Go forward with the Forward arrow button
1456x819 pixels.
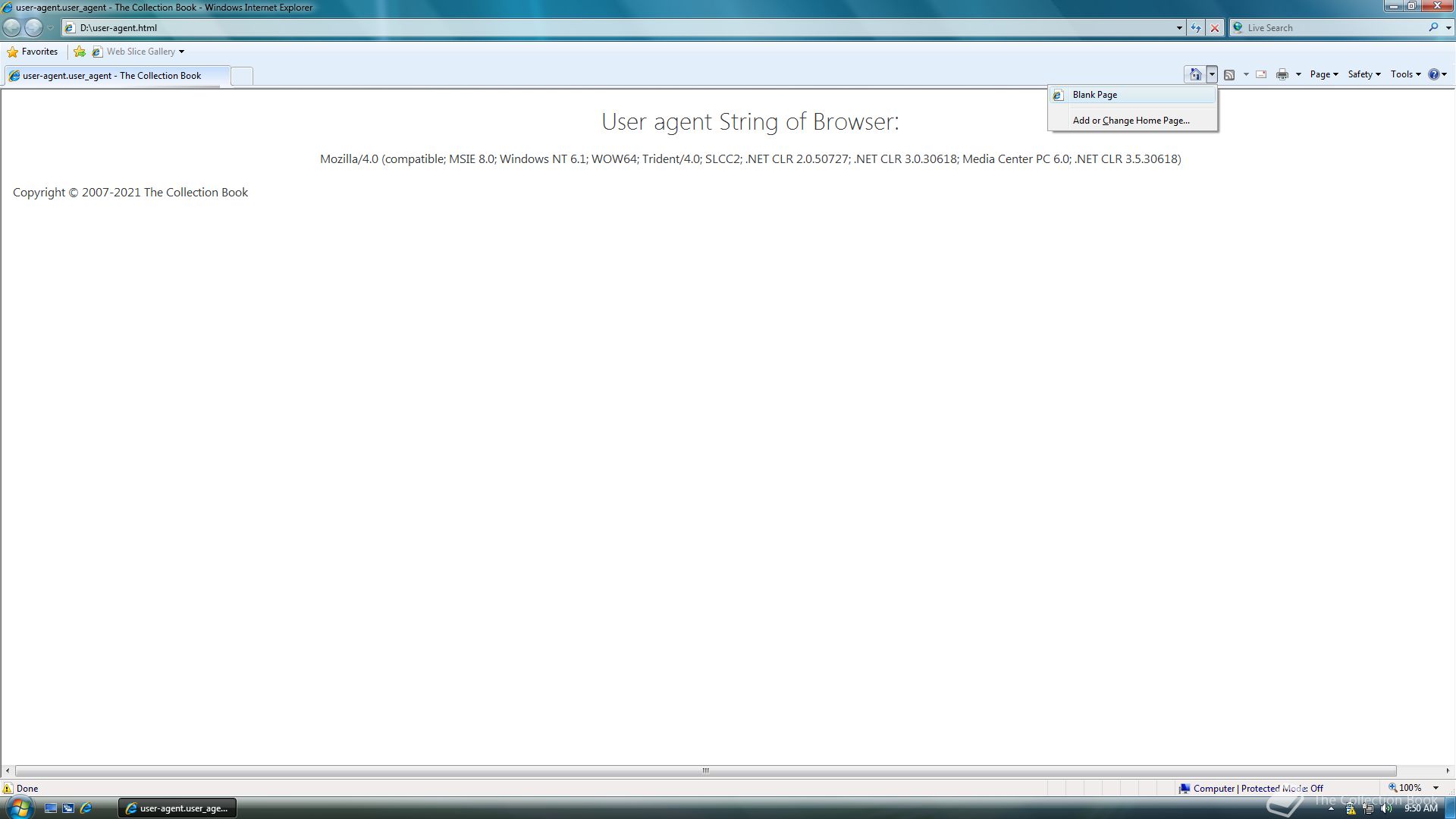click(x=34, y=28)
